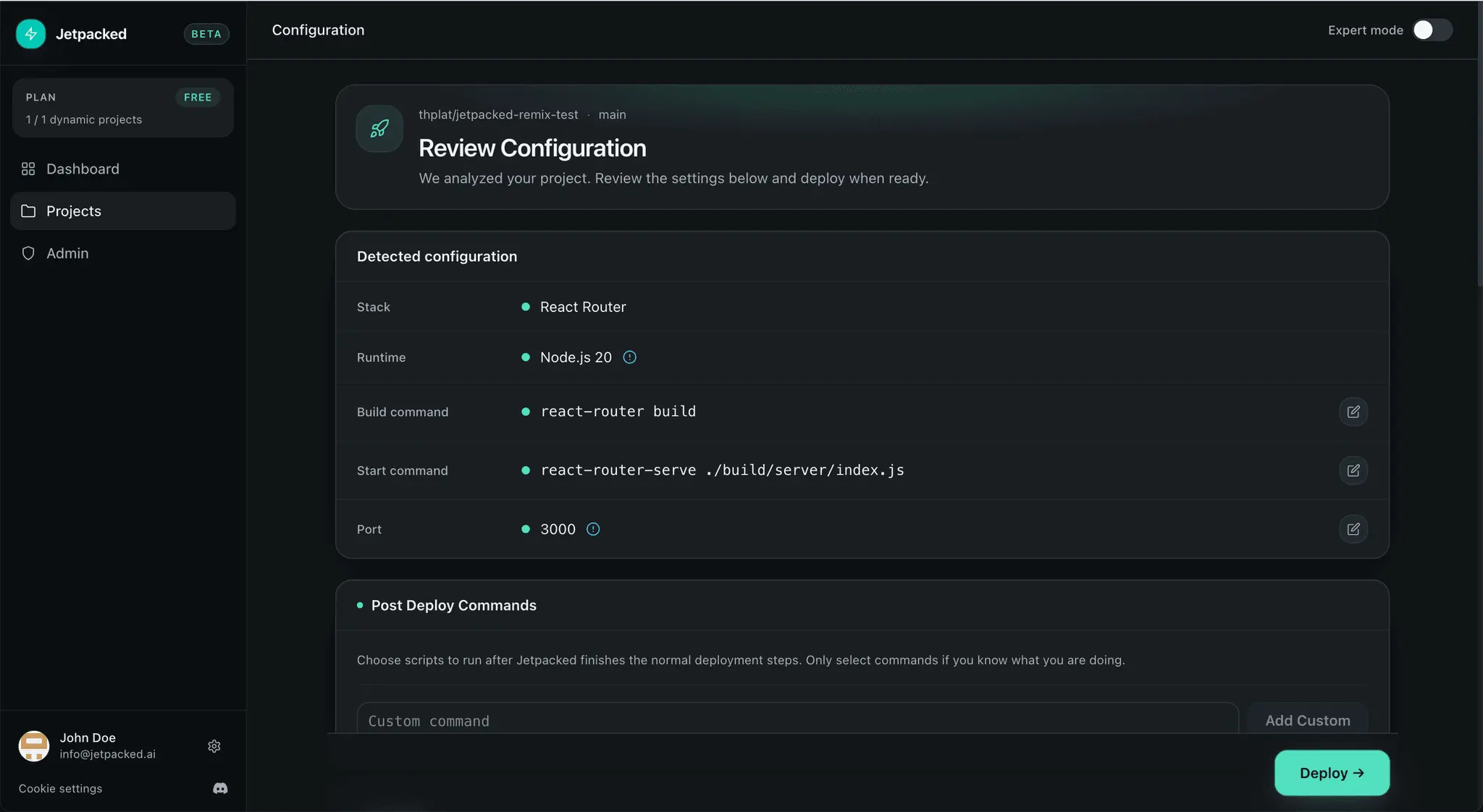The width and height of the screenshot is (1483, 812).
Task: Open the Discord icon in sidebar footer
Action: tap(220, 788)
